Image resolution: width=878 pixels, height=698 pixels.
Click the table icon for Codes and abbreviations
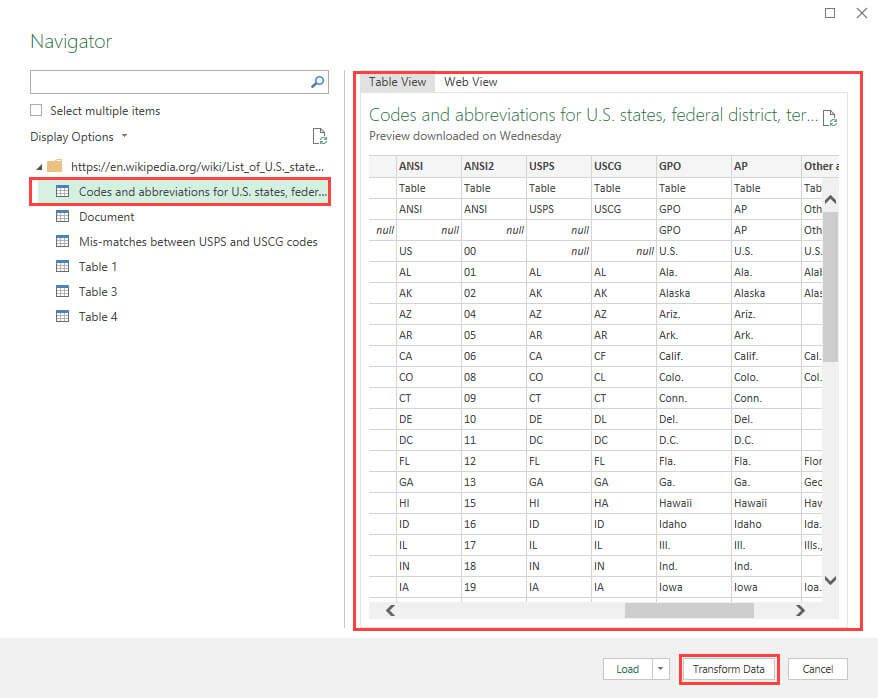(x=63, y=191)
